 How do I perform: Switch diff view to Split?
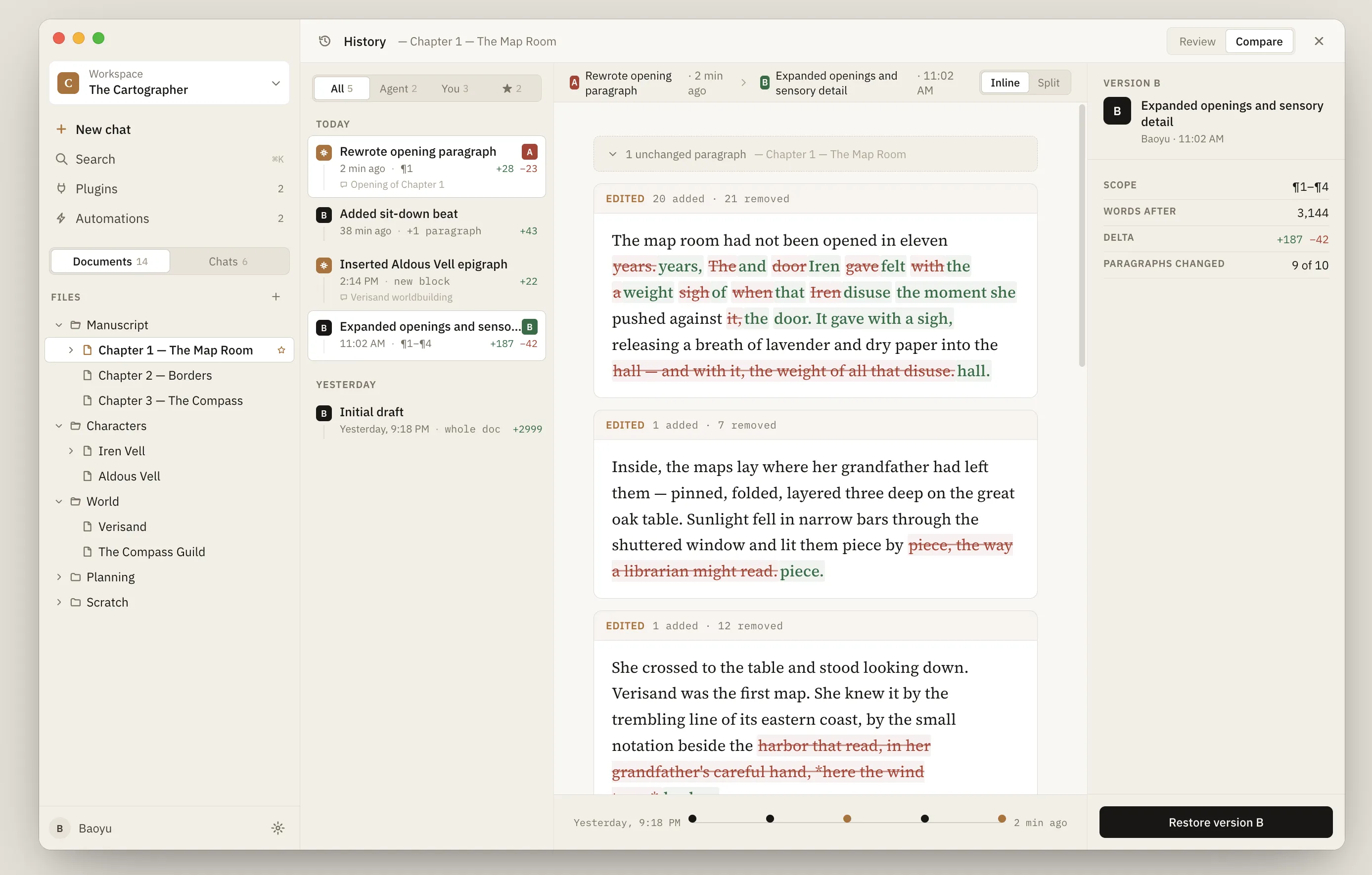[x=1048, y=83]
